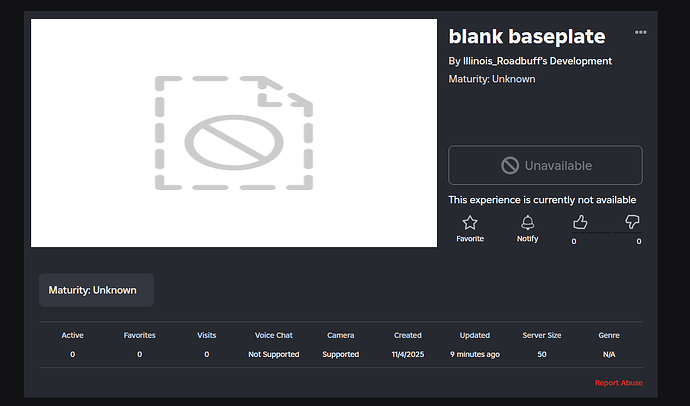Click the Favorite star icon

tap(470, 223)
